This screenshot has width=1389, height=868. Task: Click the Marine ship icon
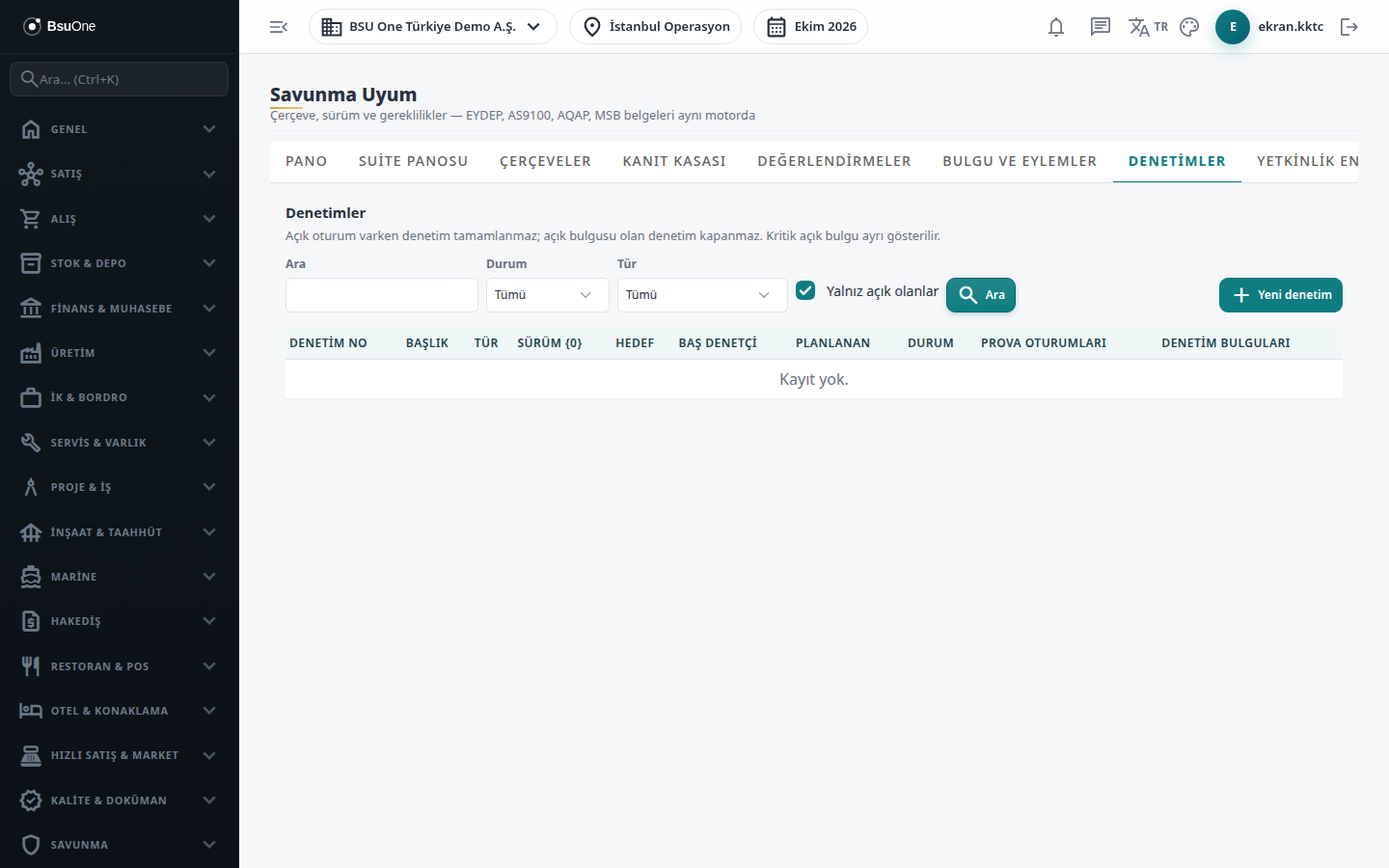point(31,577)
